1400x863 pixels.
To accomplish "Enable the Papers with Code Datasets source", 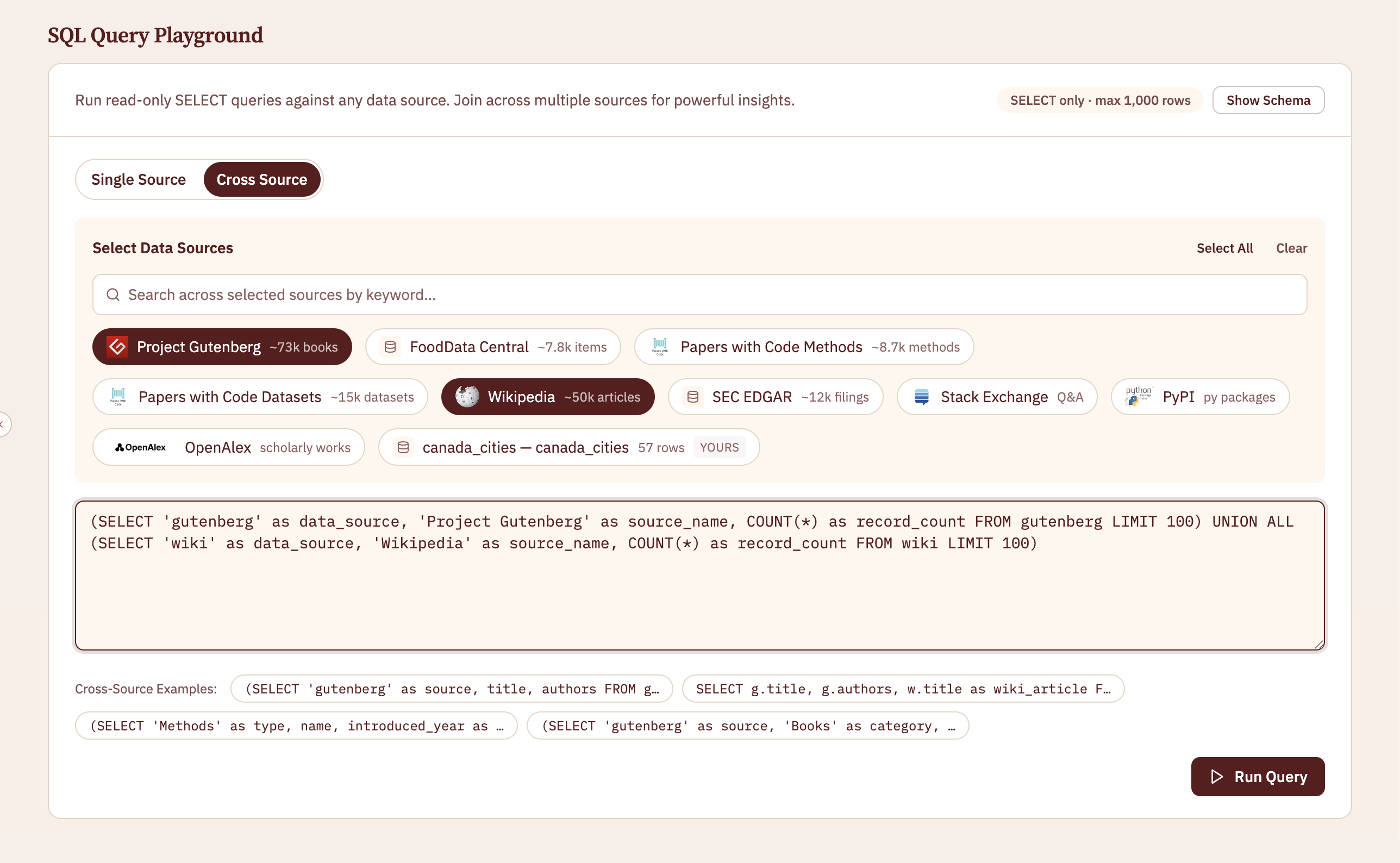I will (x=260, y=397).
